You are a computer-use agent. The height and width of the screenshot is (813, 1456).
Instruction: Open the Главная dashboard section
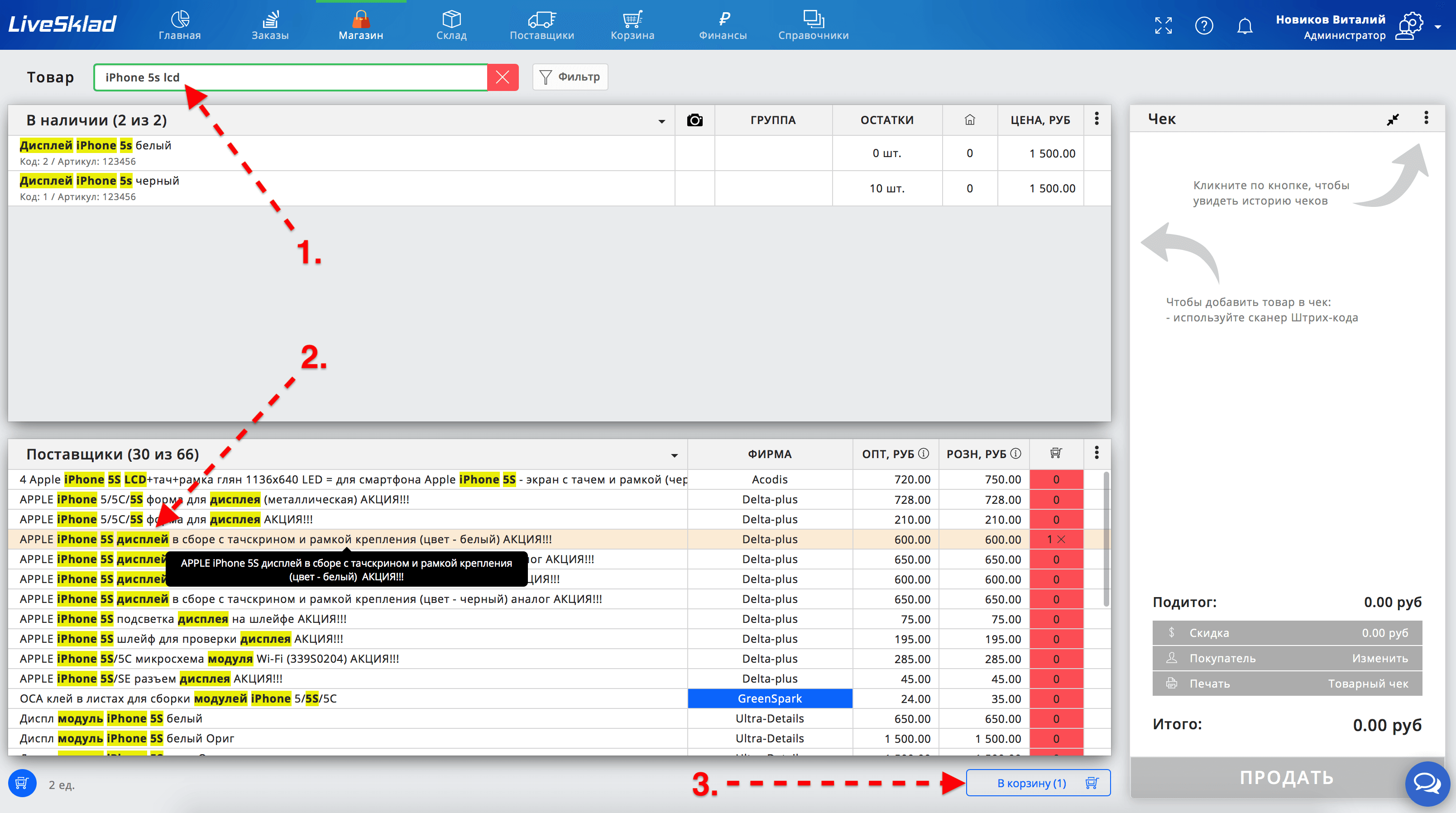click(x=180, y=25)
